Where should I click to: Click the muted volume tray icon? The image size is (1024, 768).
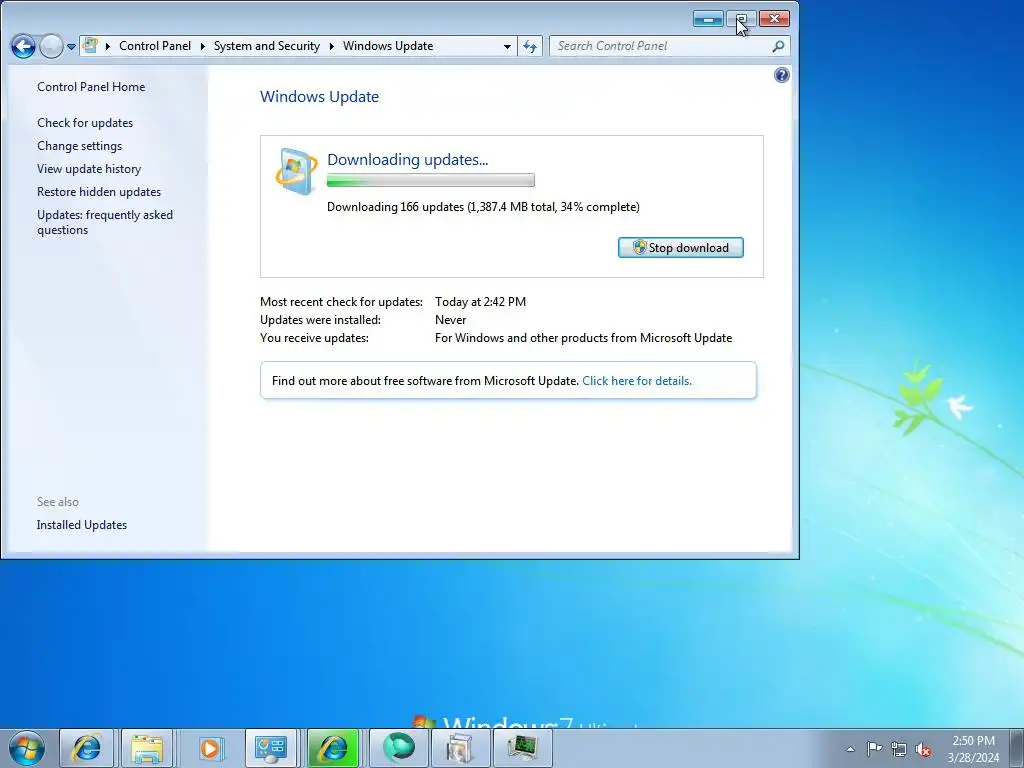[x=923, y=749]
